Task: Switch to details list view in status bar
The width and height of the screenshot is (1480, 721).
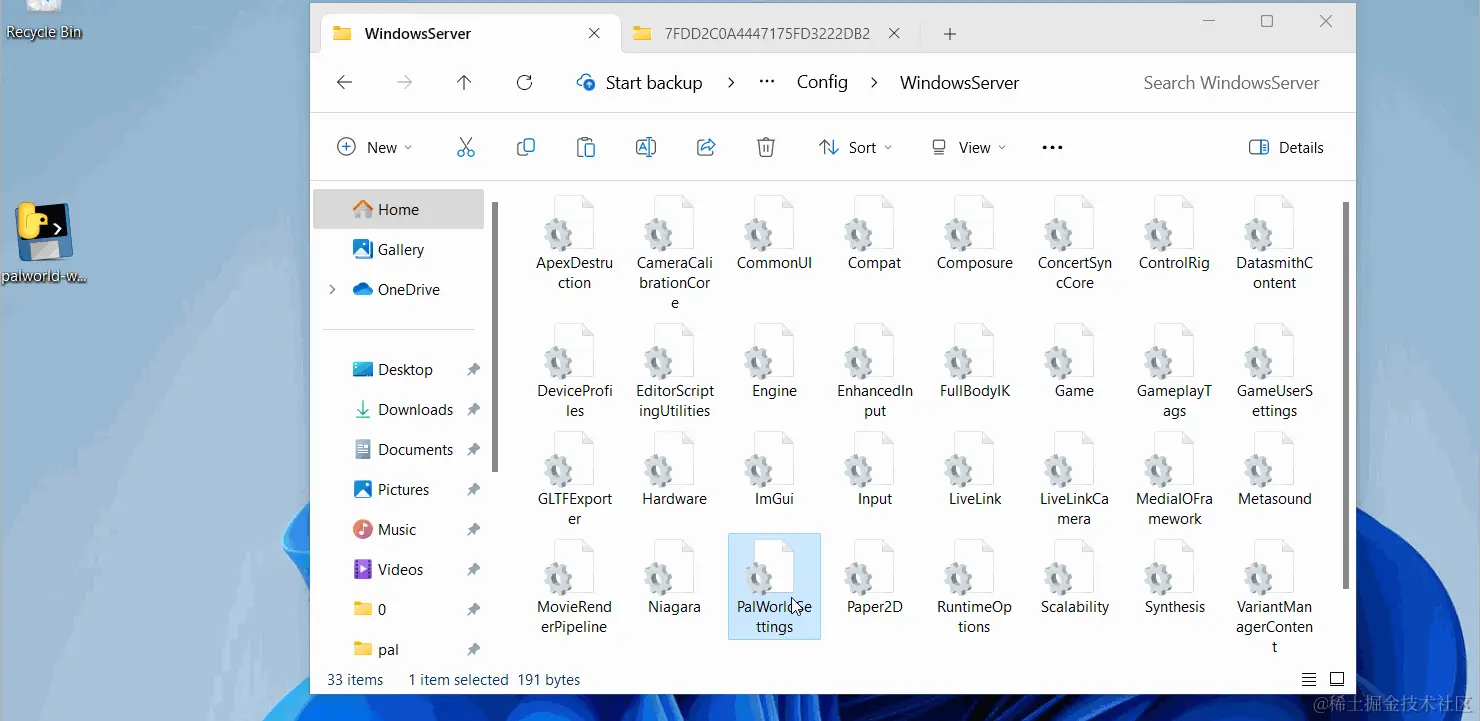Action: point(1309,679)
